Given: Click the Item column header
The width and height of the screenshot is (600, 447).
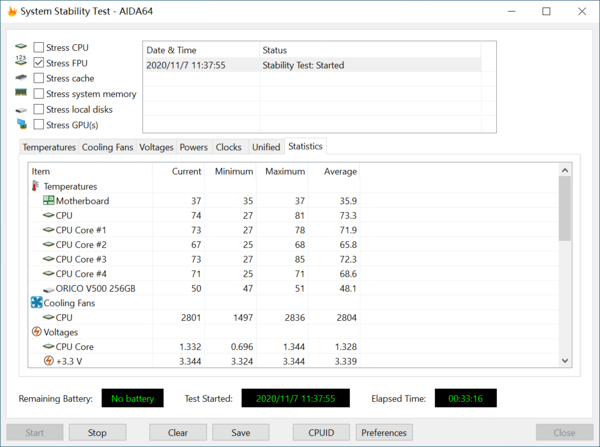Looking at the screenshot, I should [91, 171].
